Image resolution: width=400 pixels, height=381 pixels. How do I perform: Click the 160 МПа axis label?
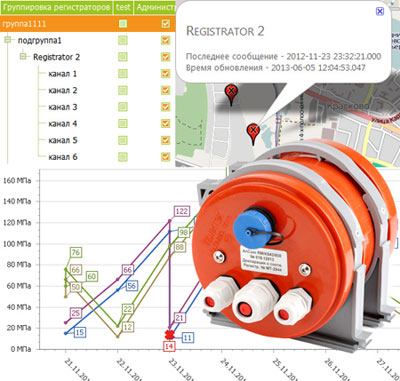[17, 181]
